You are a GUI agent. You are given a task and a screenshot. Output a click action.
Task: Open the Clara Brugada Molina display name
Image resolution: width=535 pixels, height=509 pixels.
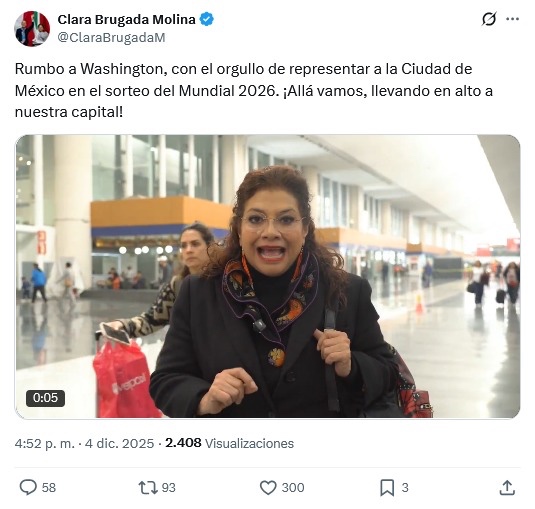(x=126, y=19)
